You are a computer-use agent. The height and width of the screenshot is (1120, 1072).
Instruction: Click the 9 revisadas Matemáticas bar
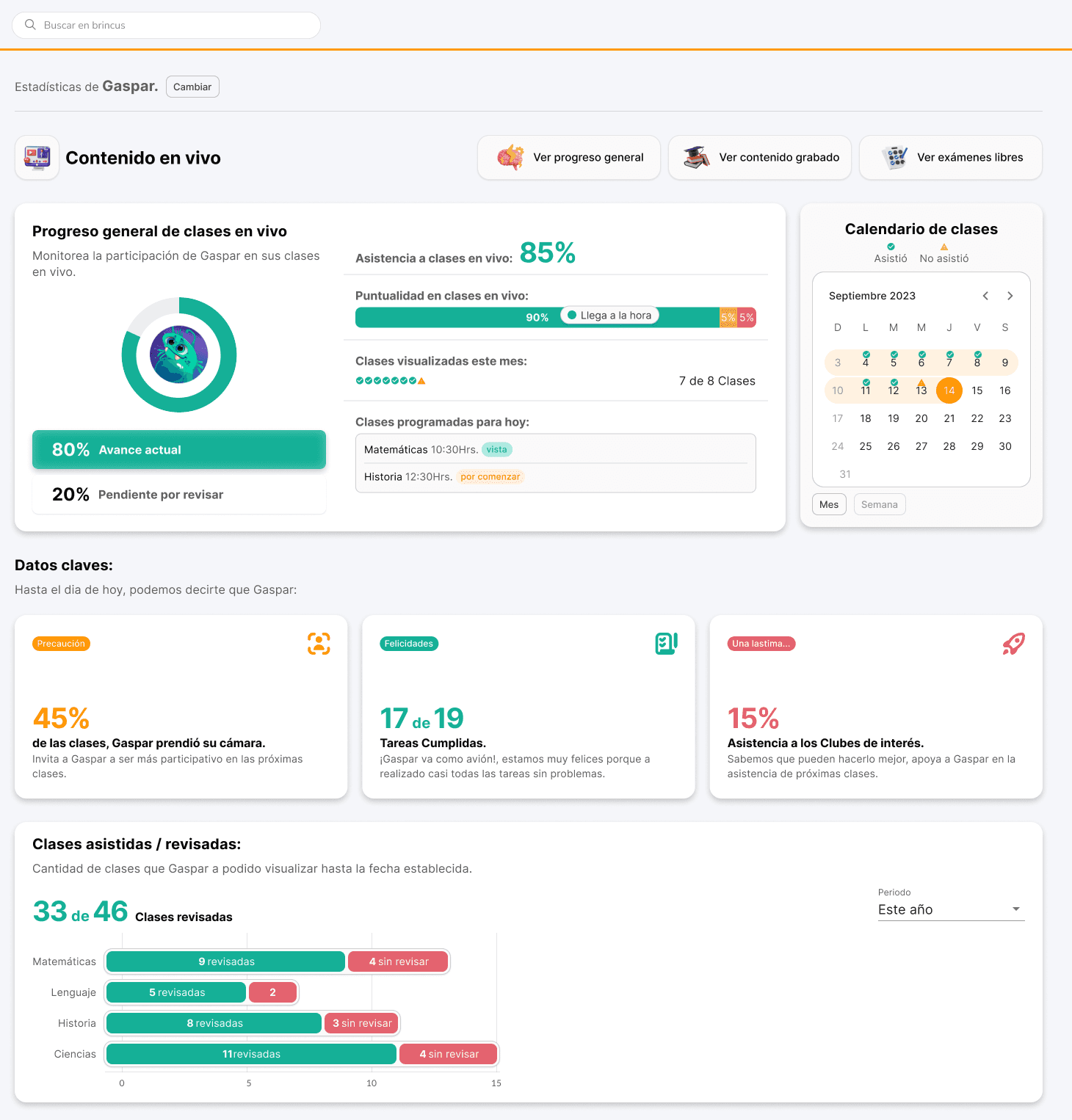[226, 961]
